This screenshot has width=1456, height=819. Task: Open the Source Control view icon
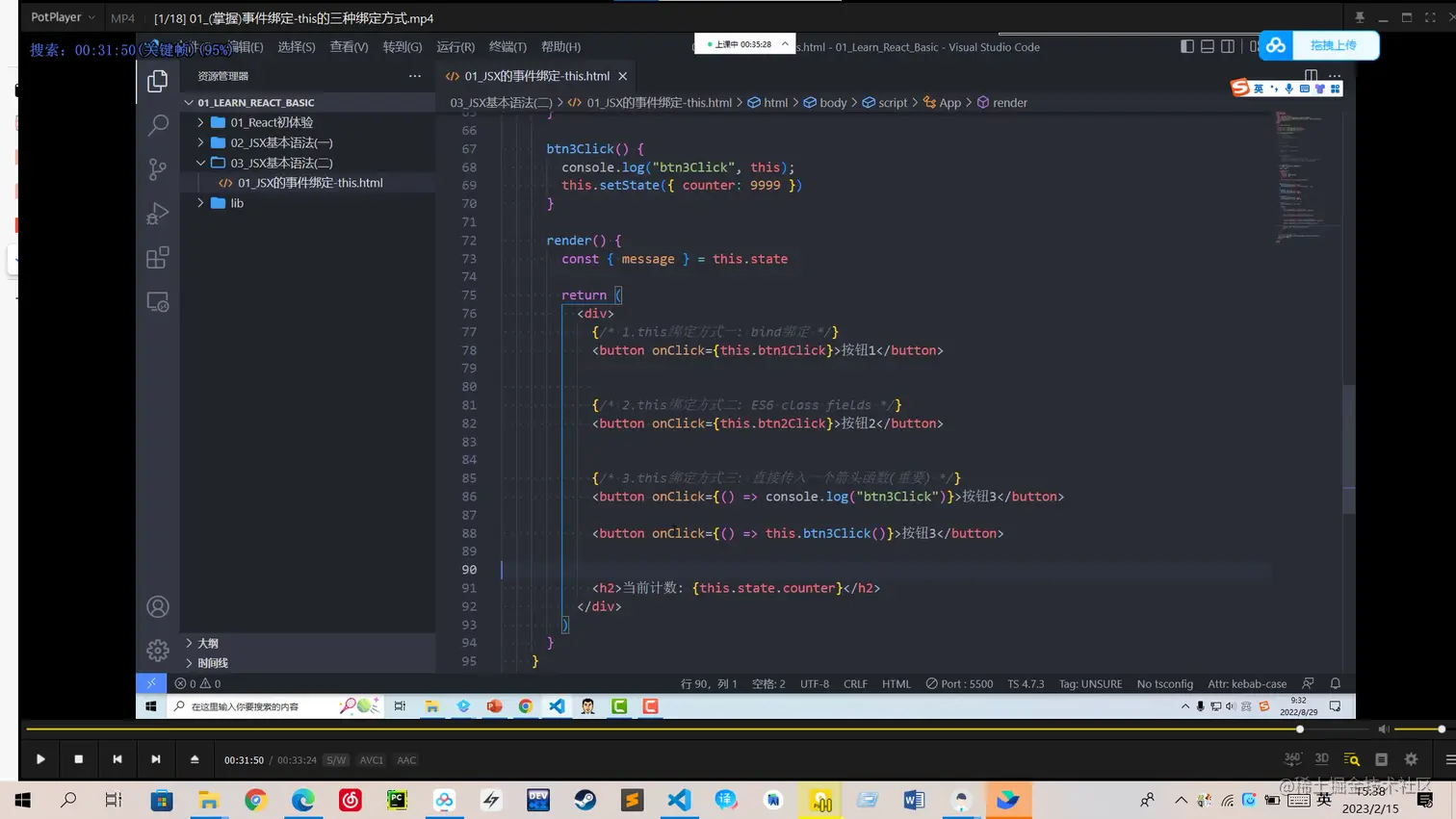(x=158, y=169)
